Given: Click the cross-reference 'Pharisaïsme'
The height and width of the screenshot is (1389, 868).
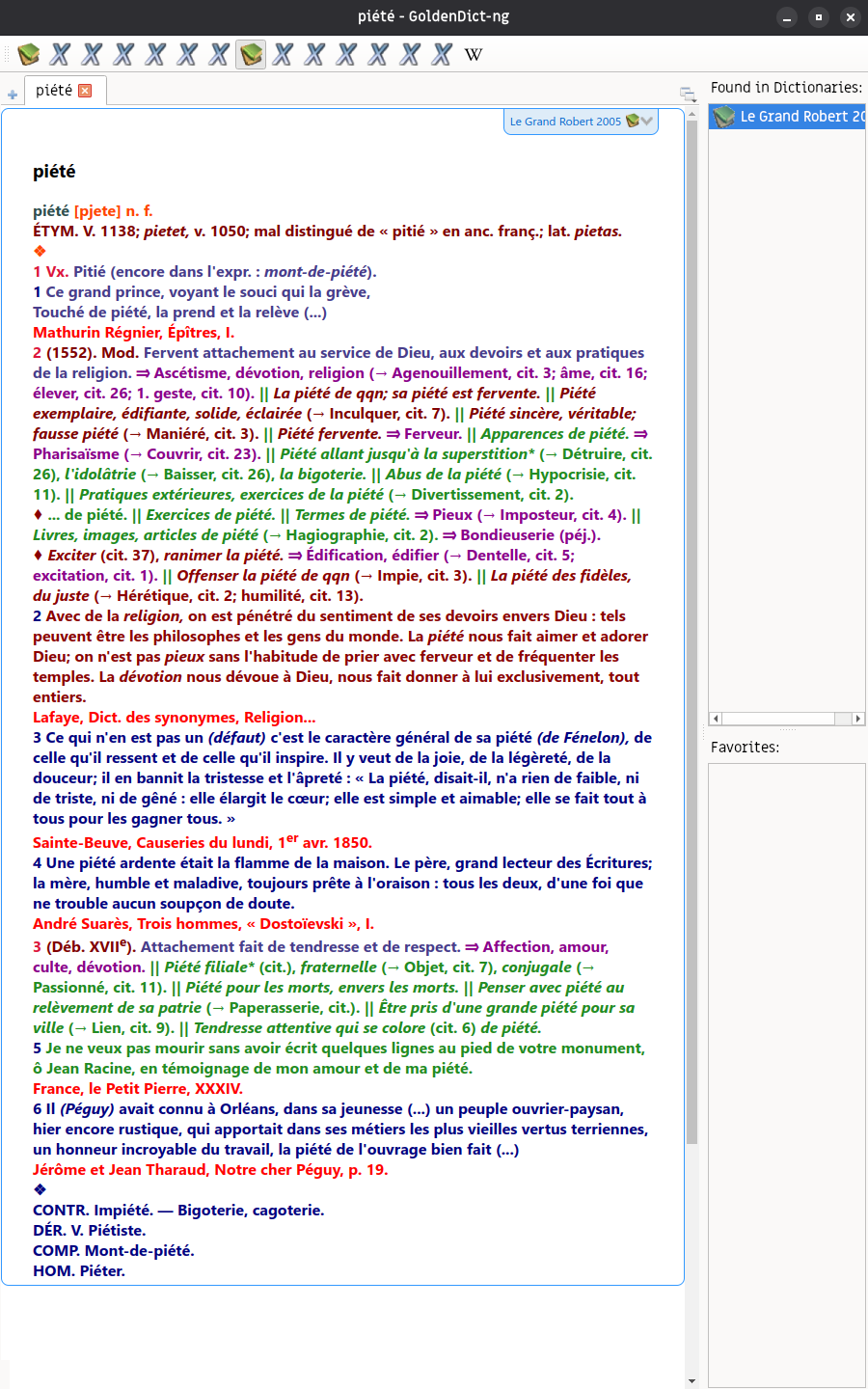Looking at the screenshot, I should pos(76,454).
